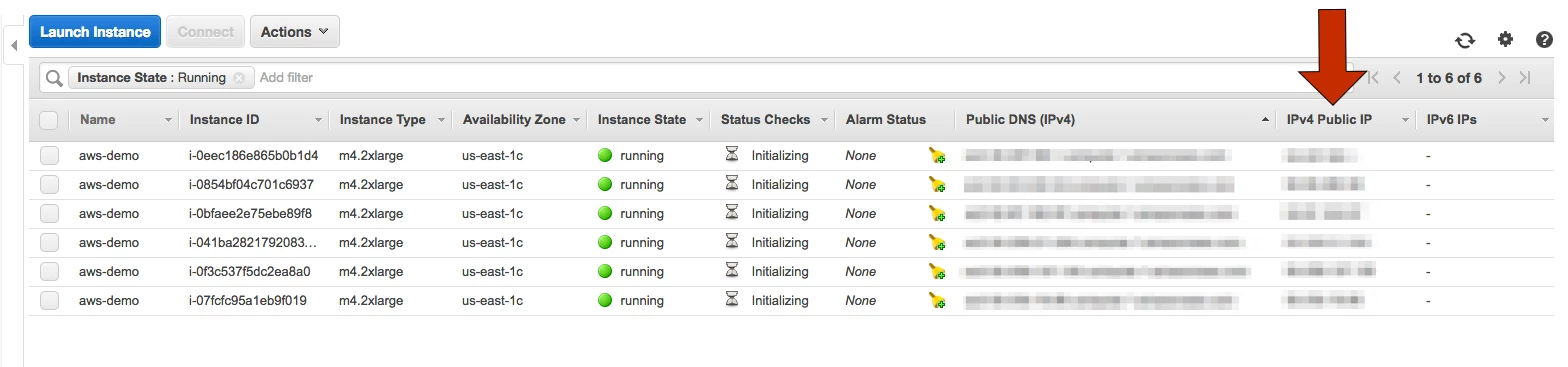Click aws-demo name in i-0854bf04c701c6937 row
Screen dimensions: 1568x367
[x=109, y=184]
